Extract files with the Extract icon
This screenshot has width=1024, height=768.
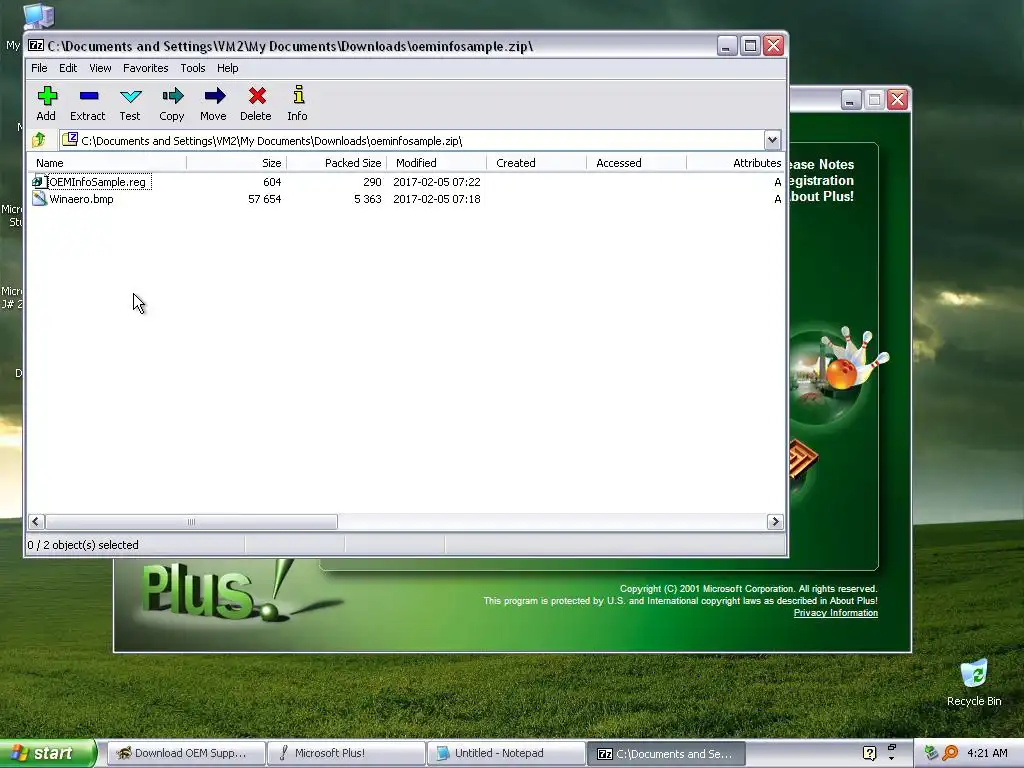pos(89,96)
